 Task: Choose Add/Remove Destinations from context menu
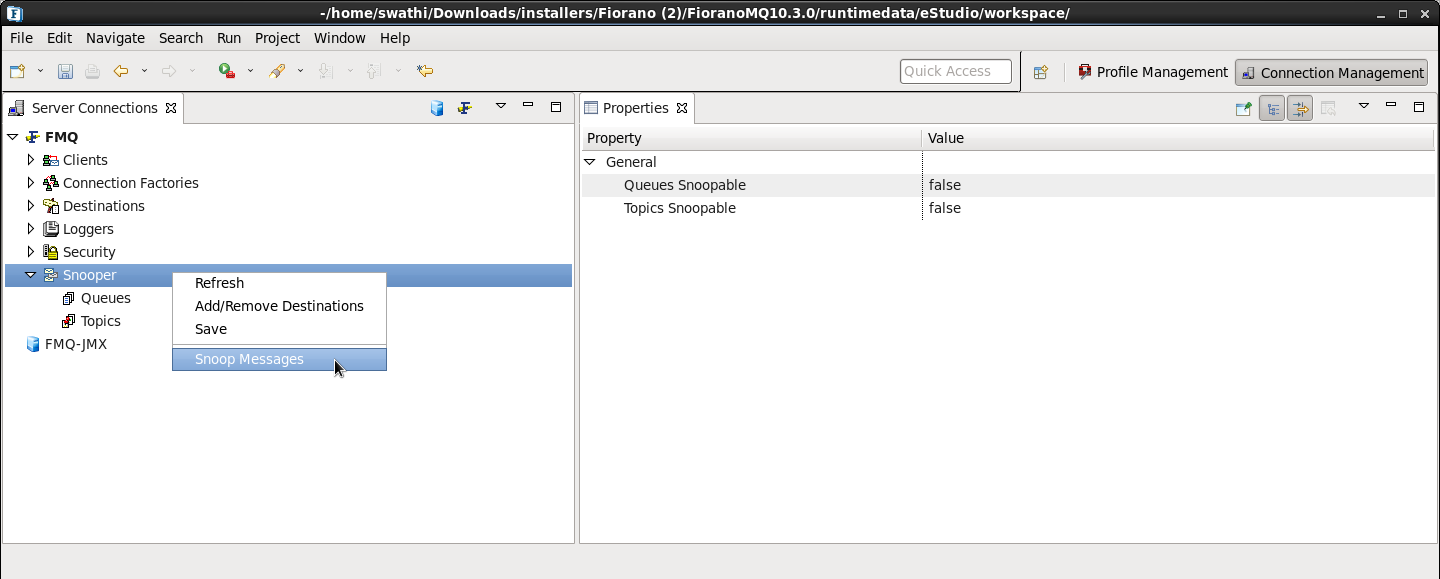point(279,306)
